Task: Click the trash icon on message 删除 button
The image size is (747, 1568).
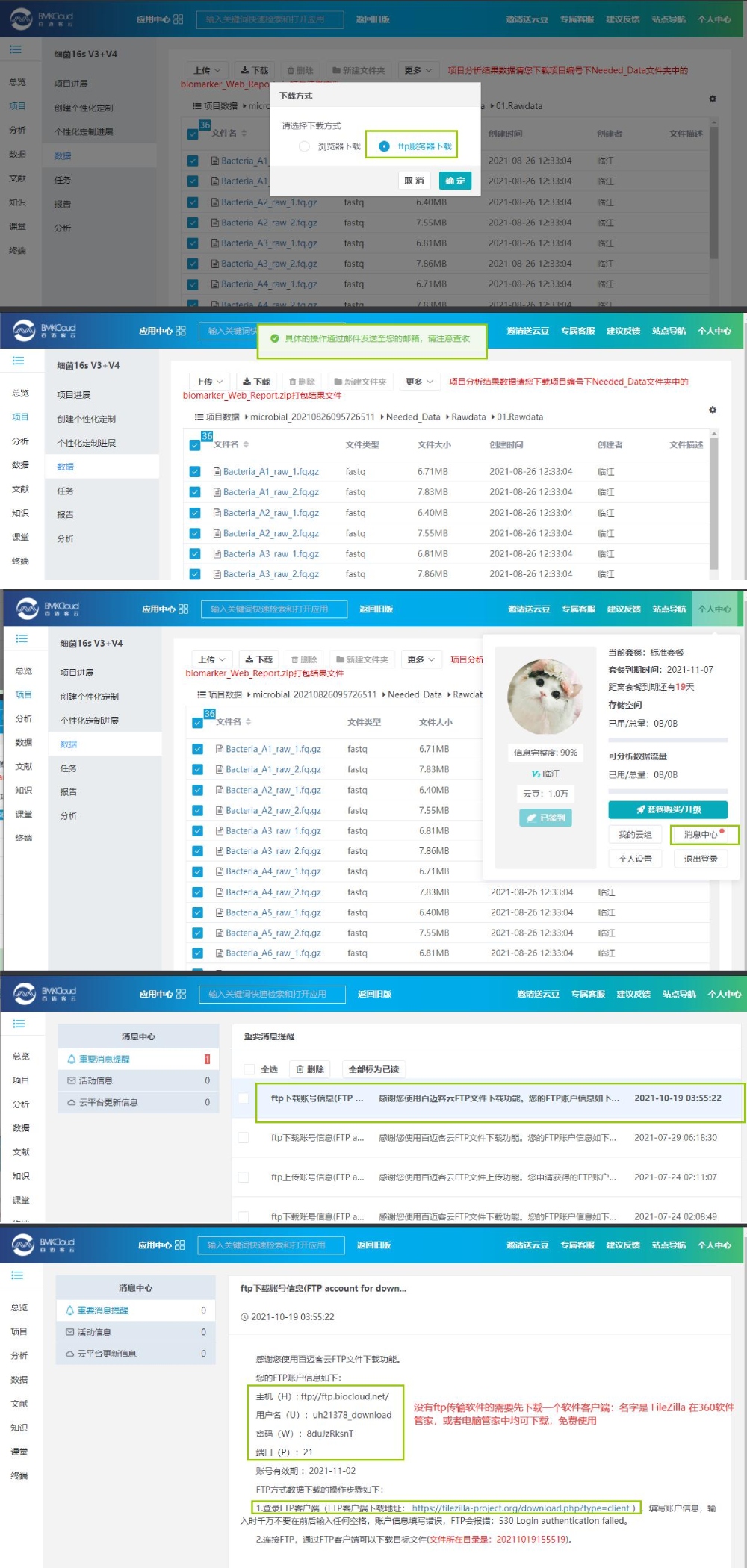Action: (x=300, y=1069)
